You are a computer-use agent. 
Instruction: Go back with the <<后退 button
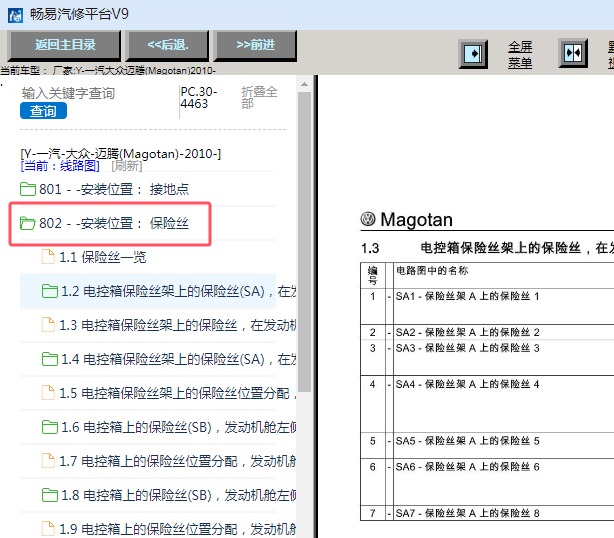[168, 45]
